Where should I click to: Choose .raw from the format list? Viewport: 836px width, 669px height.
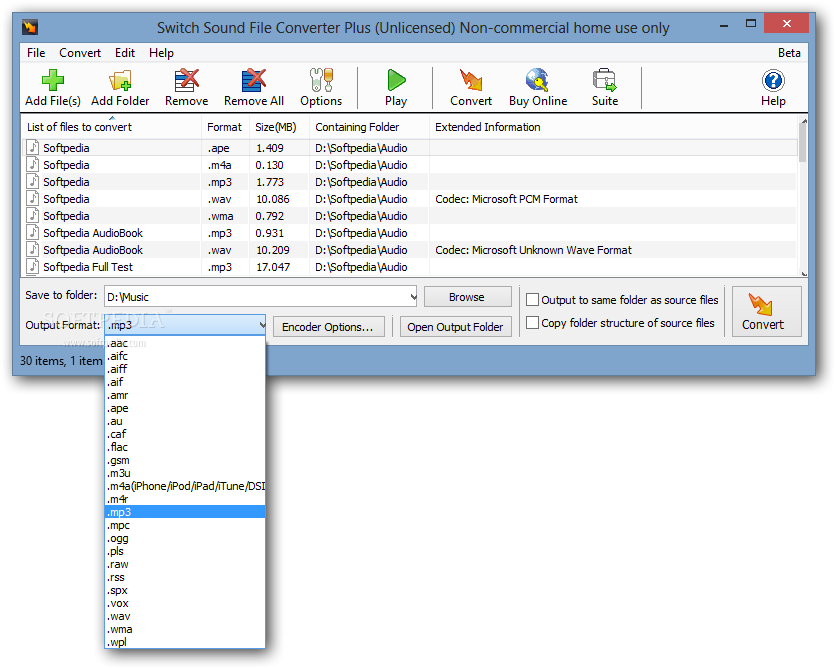[x=184, y=564]
